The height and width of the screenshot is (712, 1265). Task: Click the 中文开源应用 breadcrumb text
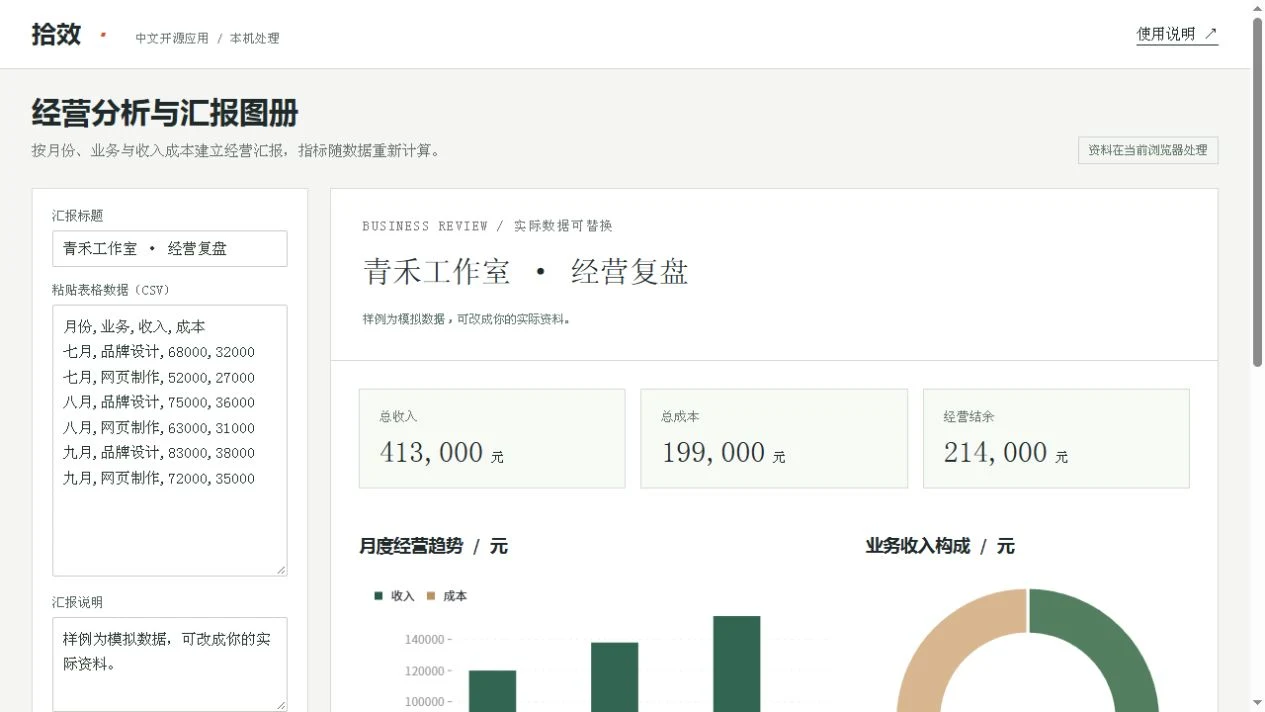[x=172, y=38]
